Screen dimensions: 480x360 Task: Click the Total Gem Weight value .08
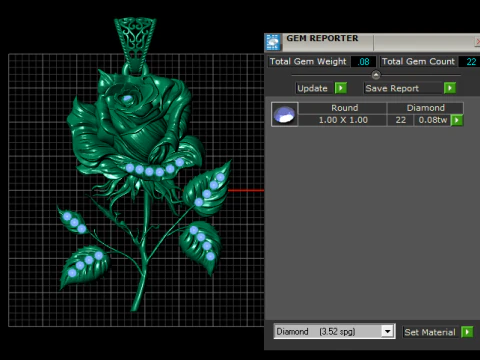point(363,62)
